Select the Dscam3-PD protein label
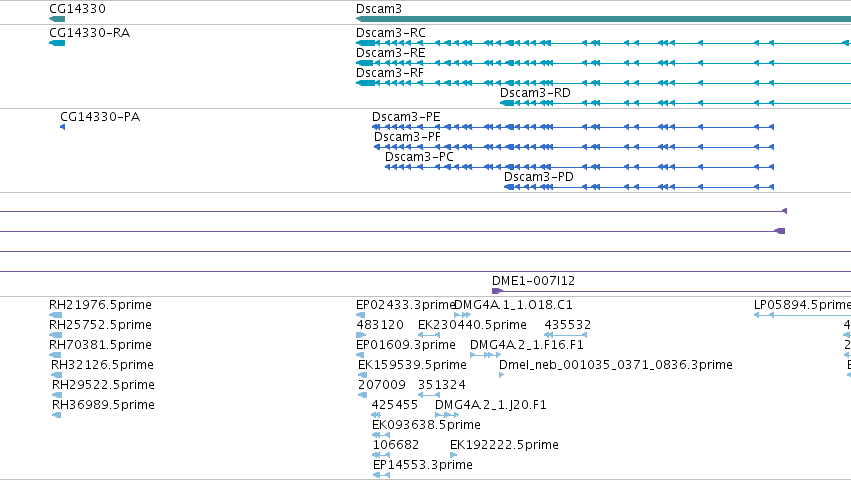The image size is (851, 480). [x=539, y=177]
